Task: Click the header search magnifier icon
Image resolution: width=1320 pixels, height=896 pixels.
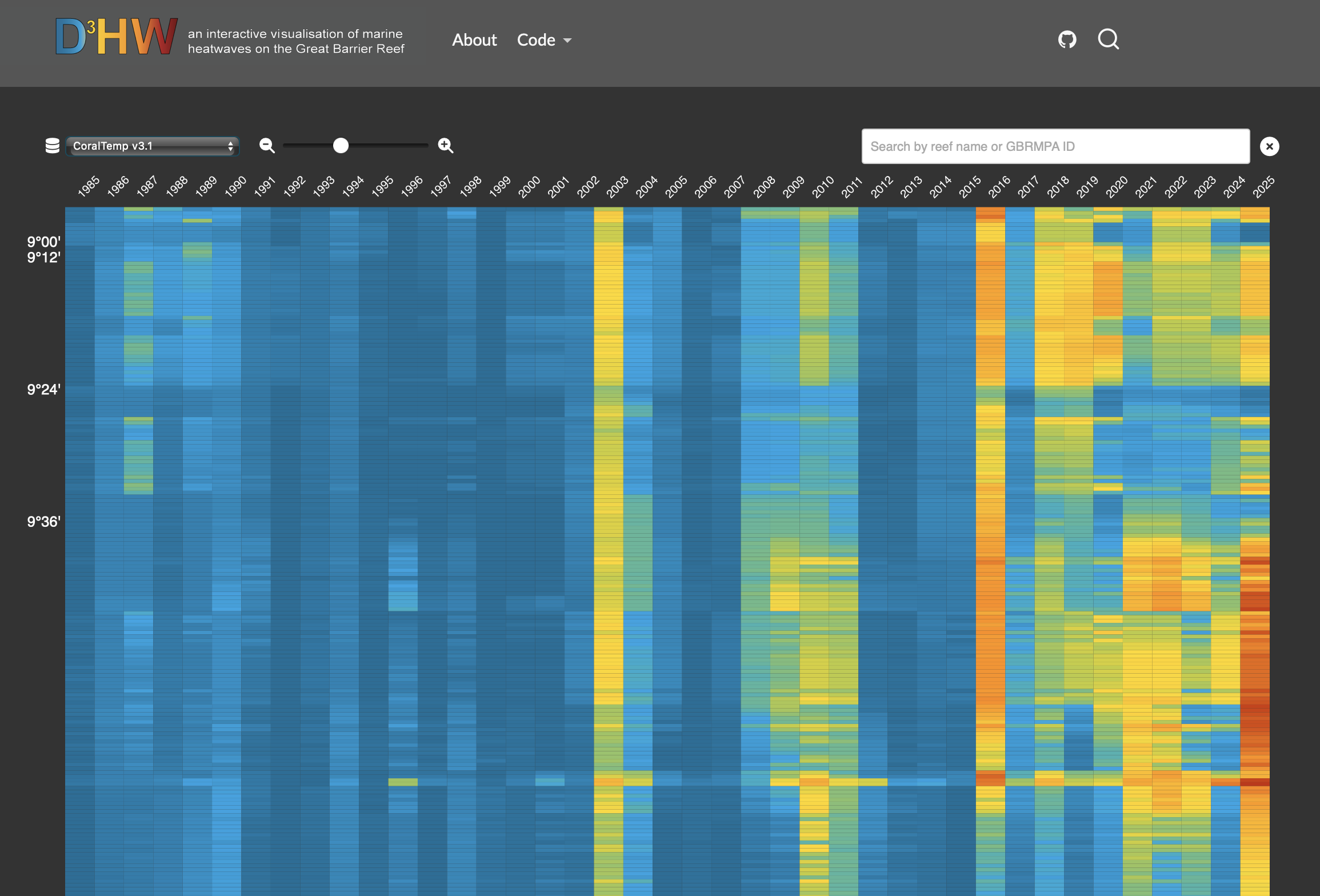Action: (1108, 39)
